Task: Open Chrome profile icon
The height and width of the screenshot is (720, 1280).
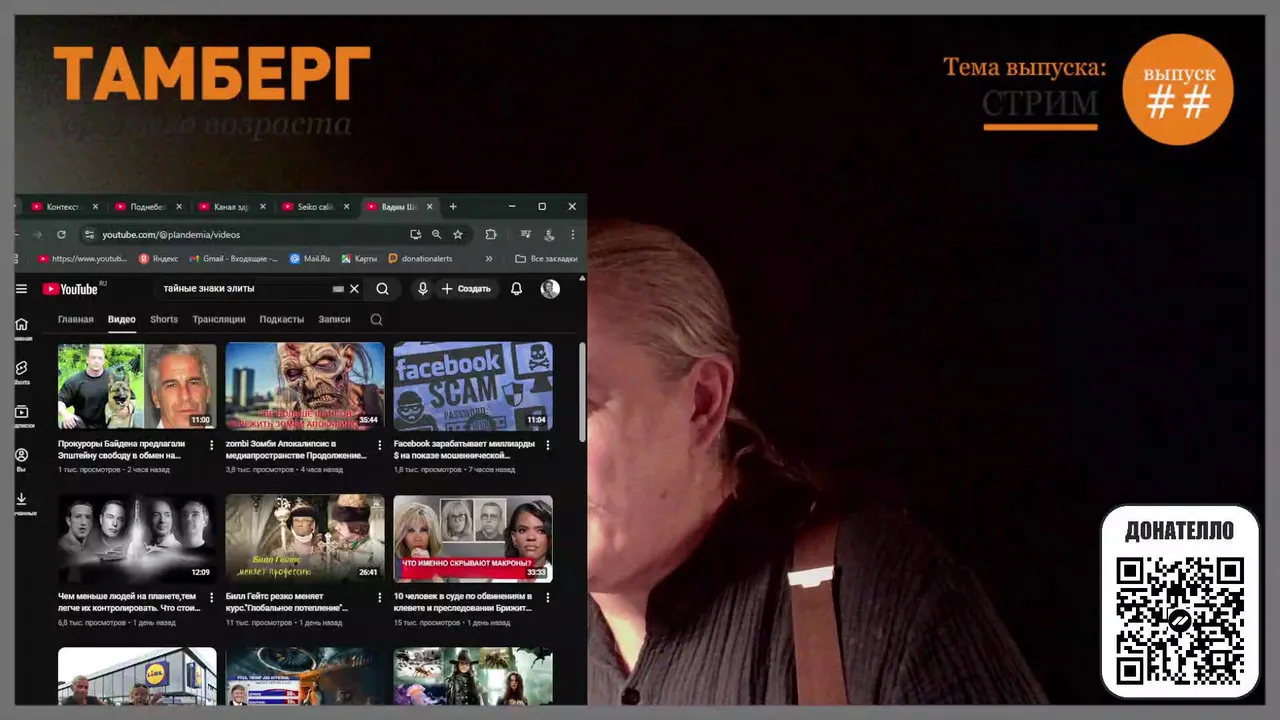Action: 549,234
